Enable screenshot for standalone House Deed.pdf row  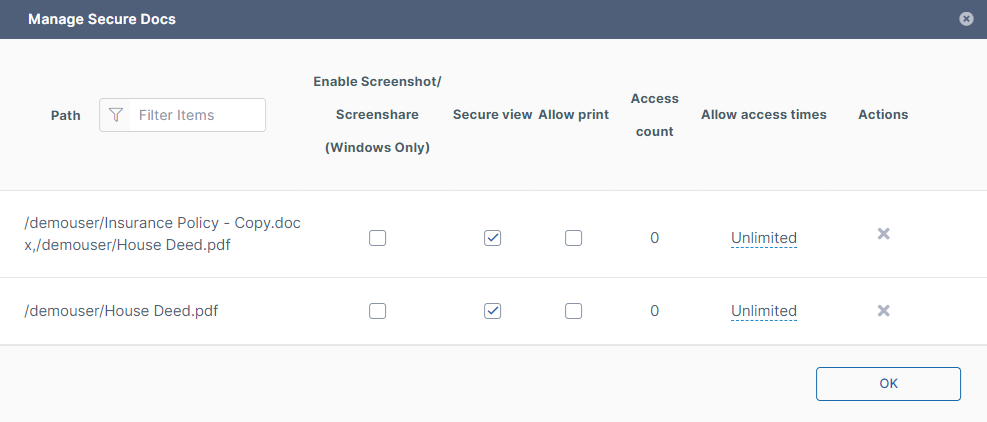point(377,311)
